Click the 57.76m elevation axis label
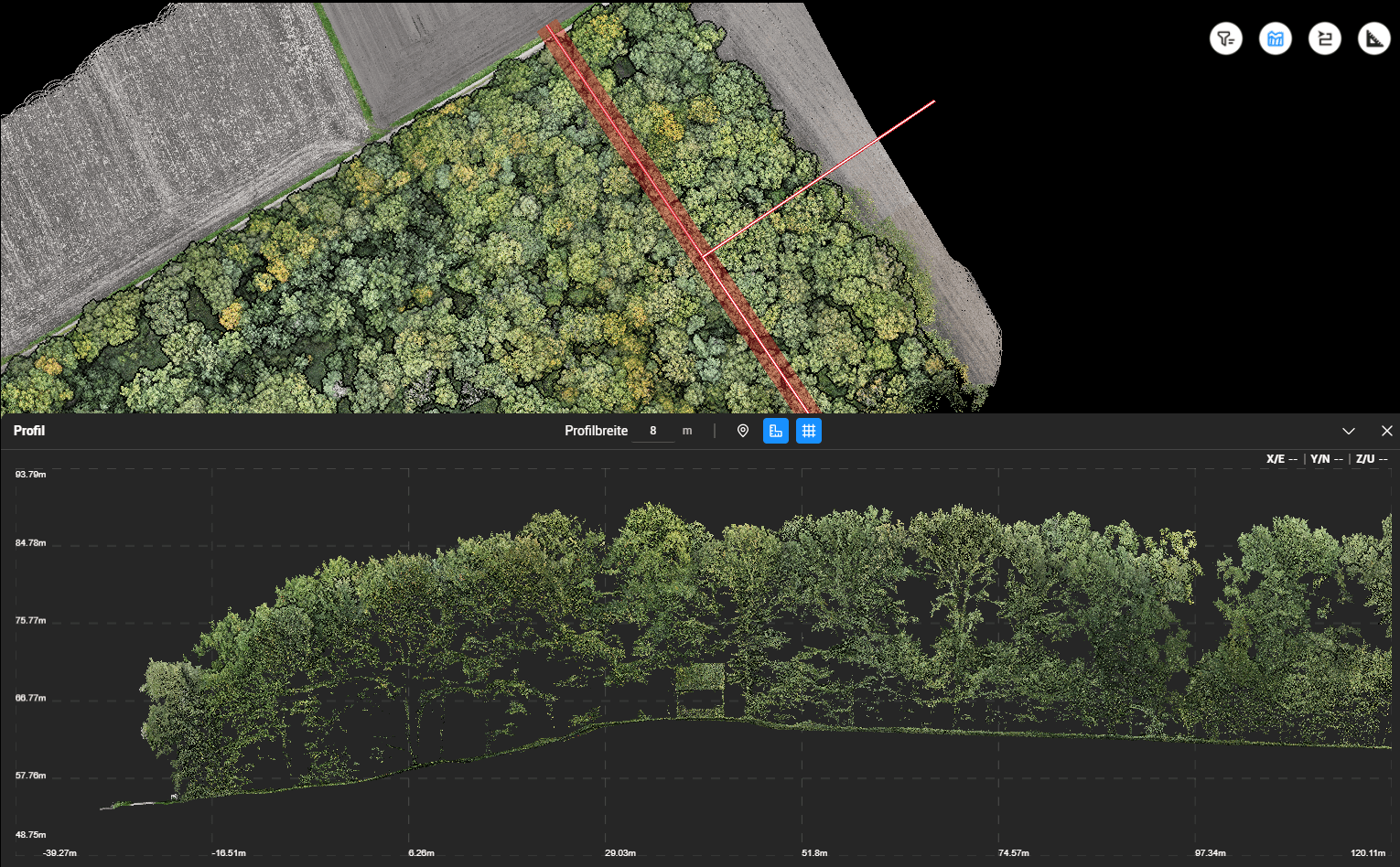This screenshot has width=1400, height=867. pyautogui.click(x=30, y=776)
